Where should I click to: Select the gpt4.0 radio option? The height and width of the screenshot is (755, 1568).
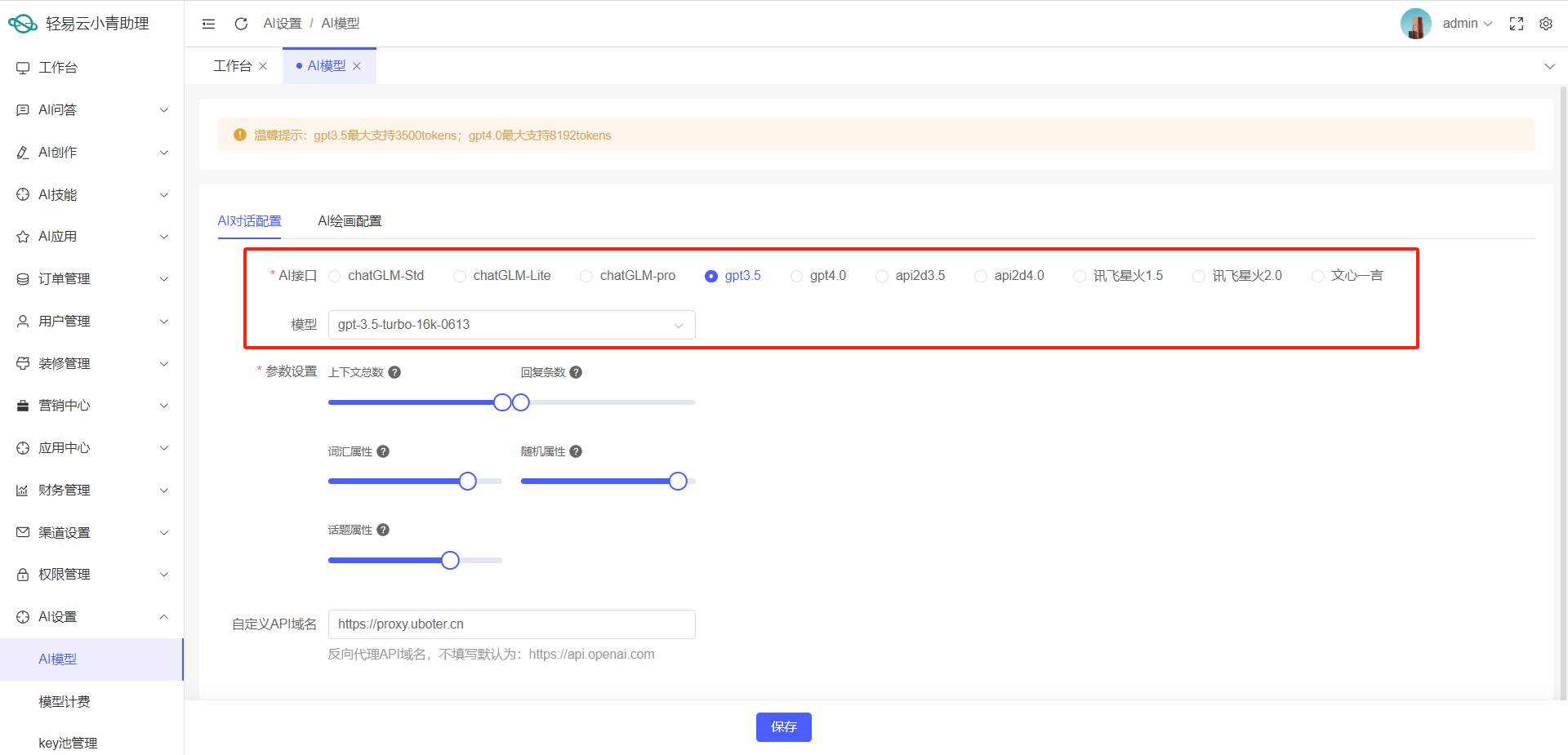click(818, 276)
